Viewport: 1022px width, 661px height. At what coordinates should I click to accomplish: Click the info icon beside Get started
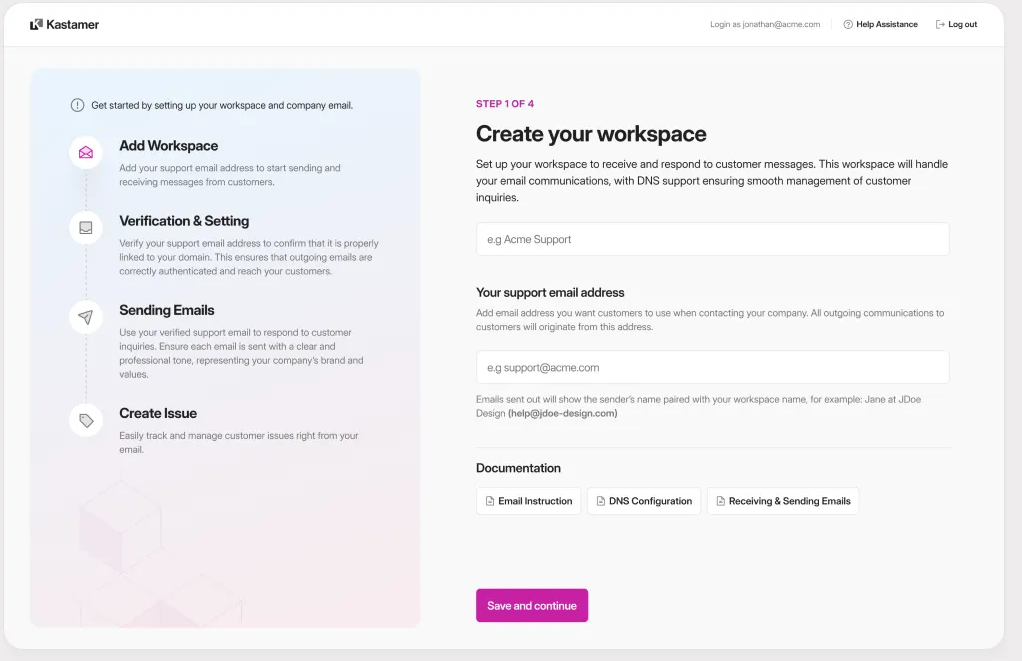click(x=78, y=105)
